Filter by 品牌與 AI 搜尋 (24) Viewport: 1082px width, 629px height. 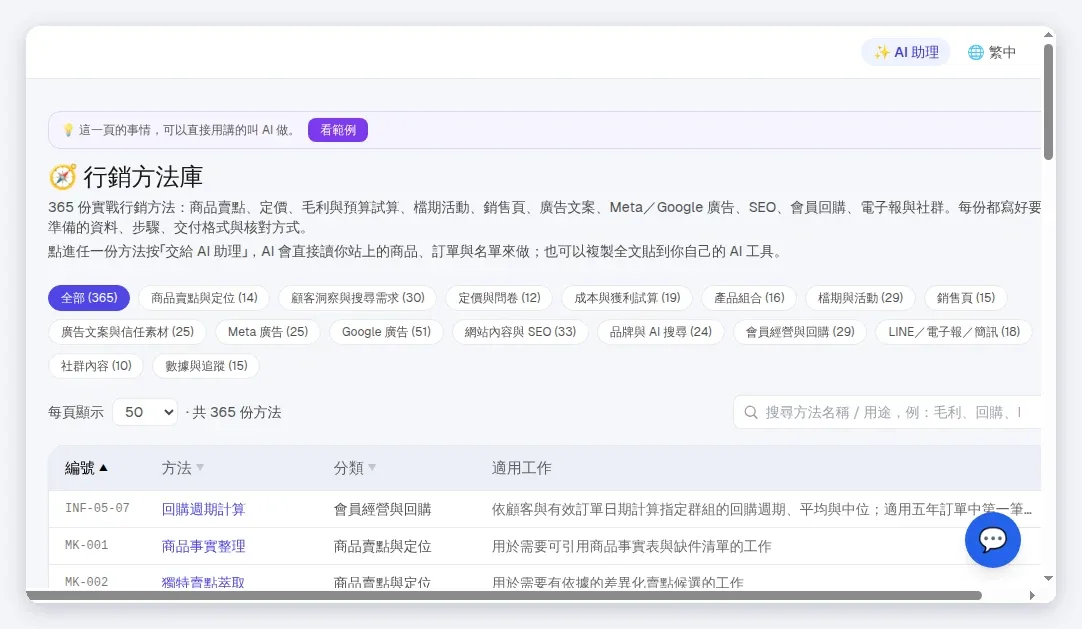pyautogui.click(x=660, y=332)
